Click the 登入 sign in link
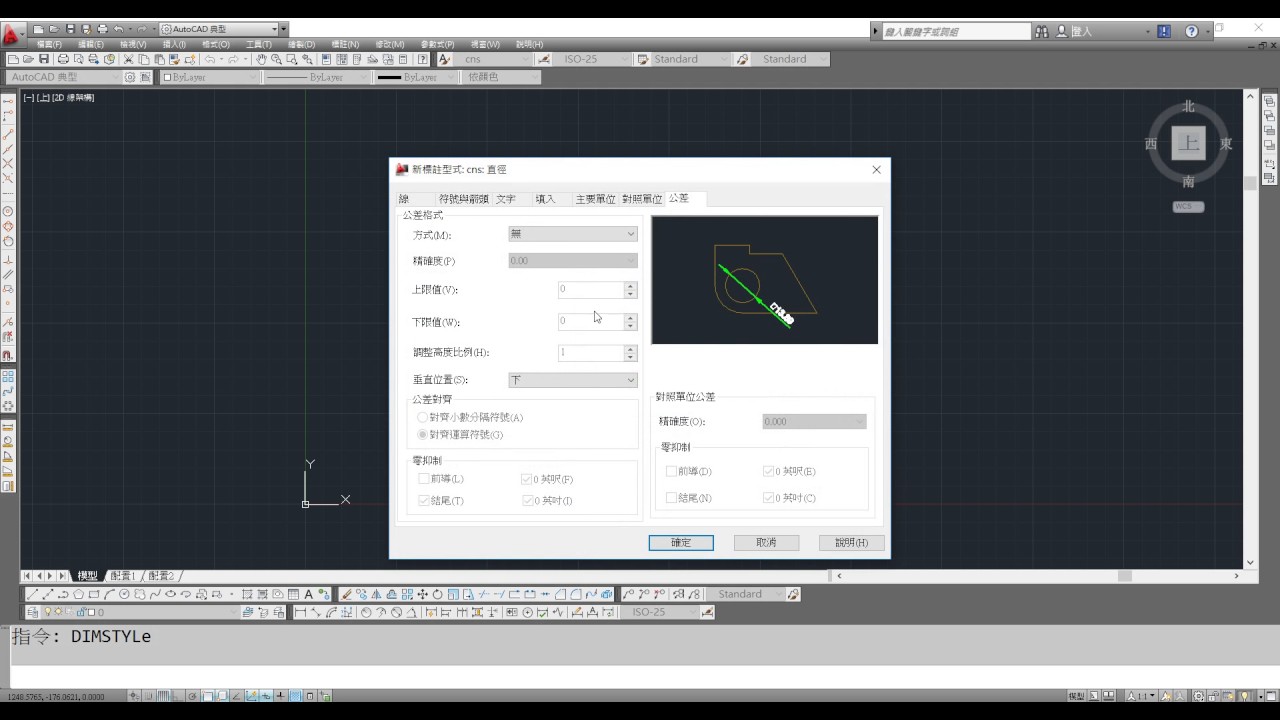The image size is (1280, 720). click(1081, 31)
